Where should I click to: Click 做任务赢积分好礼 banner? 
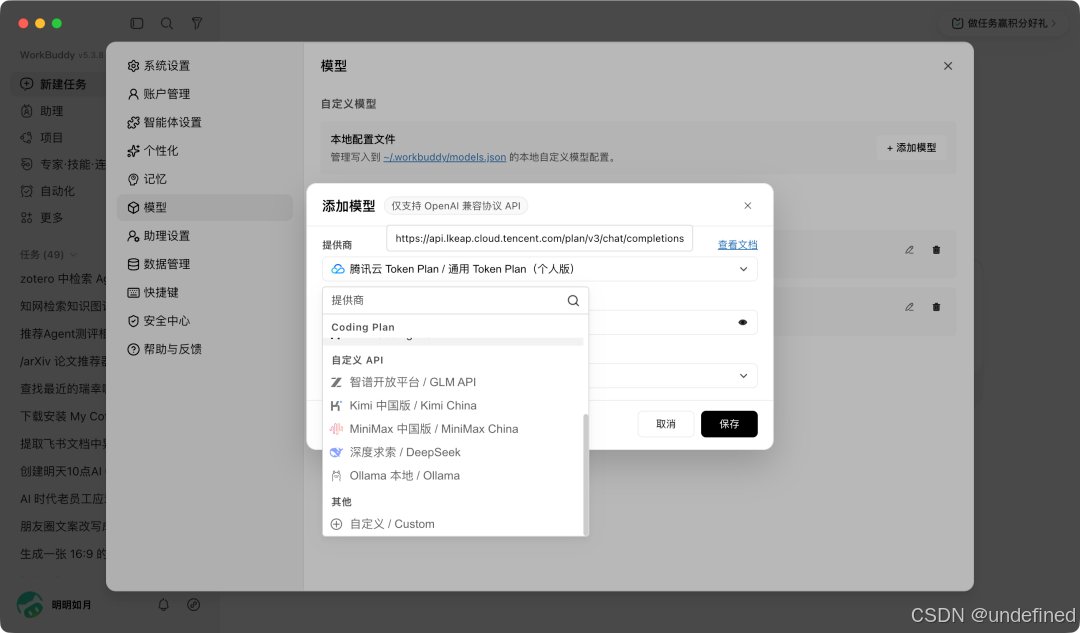point(1004,23)
